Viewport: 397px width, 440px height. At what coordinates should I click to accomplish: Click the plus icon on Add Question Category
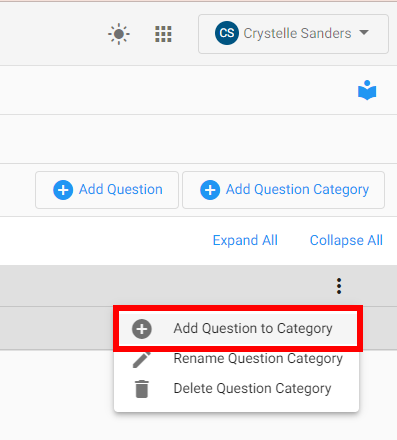[x=210, y=190]
